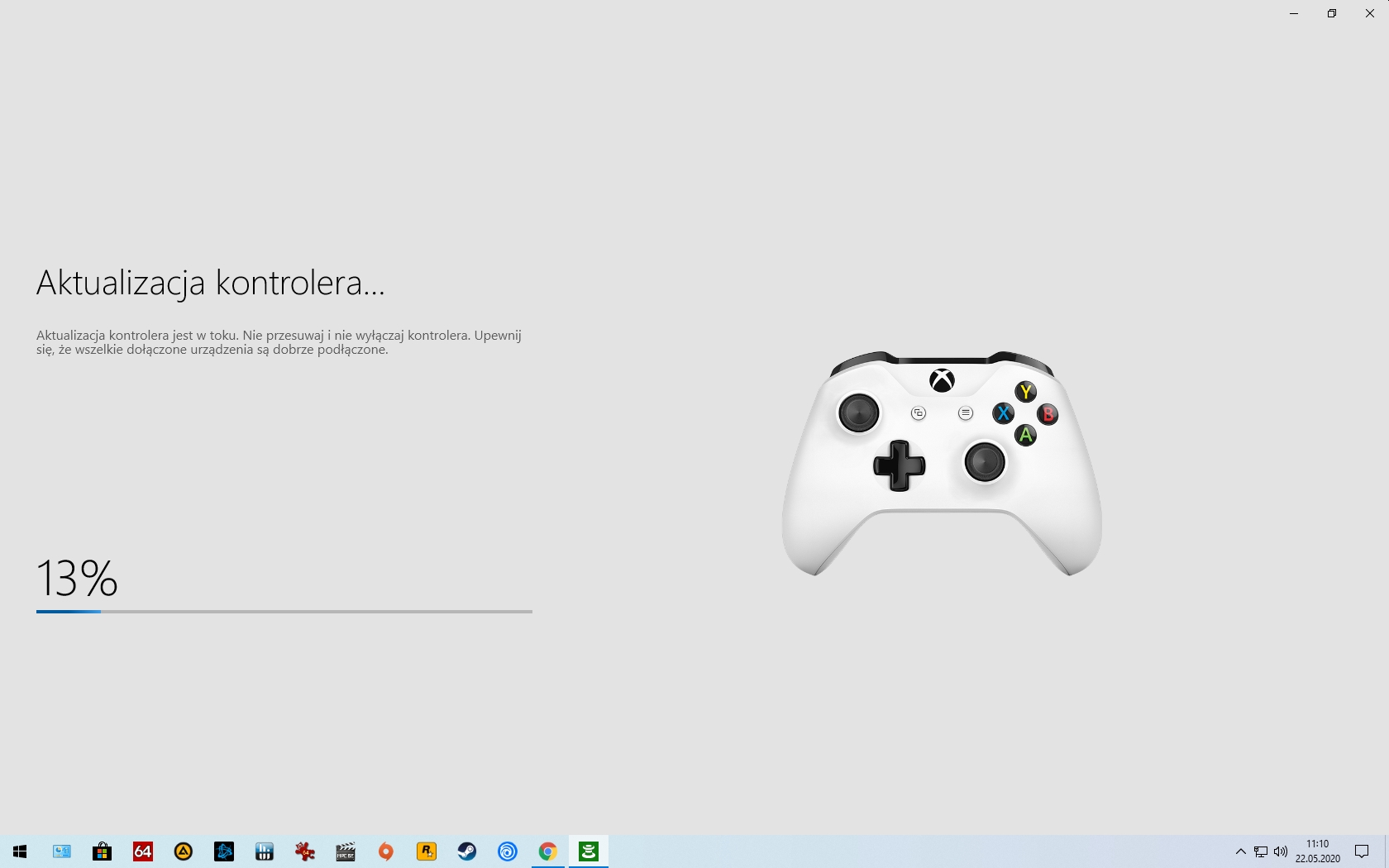Click the "13%" progress percentage text
Image resolution: width=1389 pixels, height=868 pixels.
pos(77,578)
